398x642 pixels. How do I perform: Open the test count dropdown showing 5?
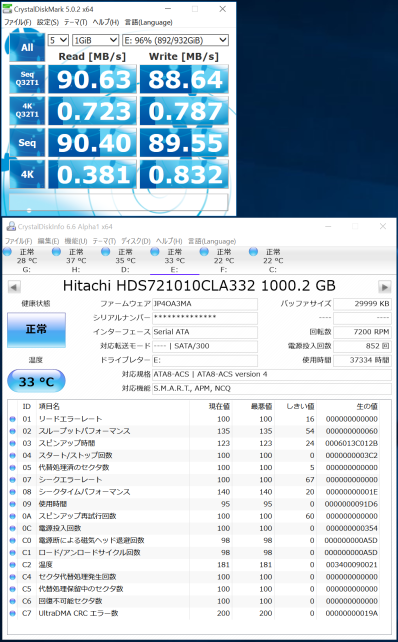point(58,40)
